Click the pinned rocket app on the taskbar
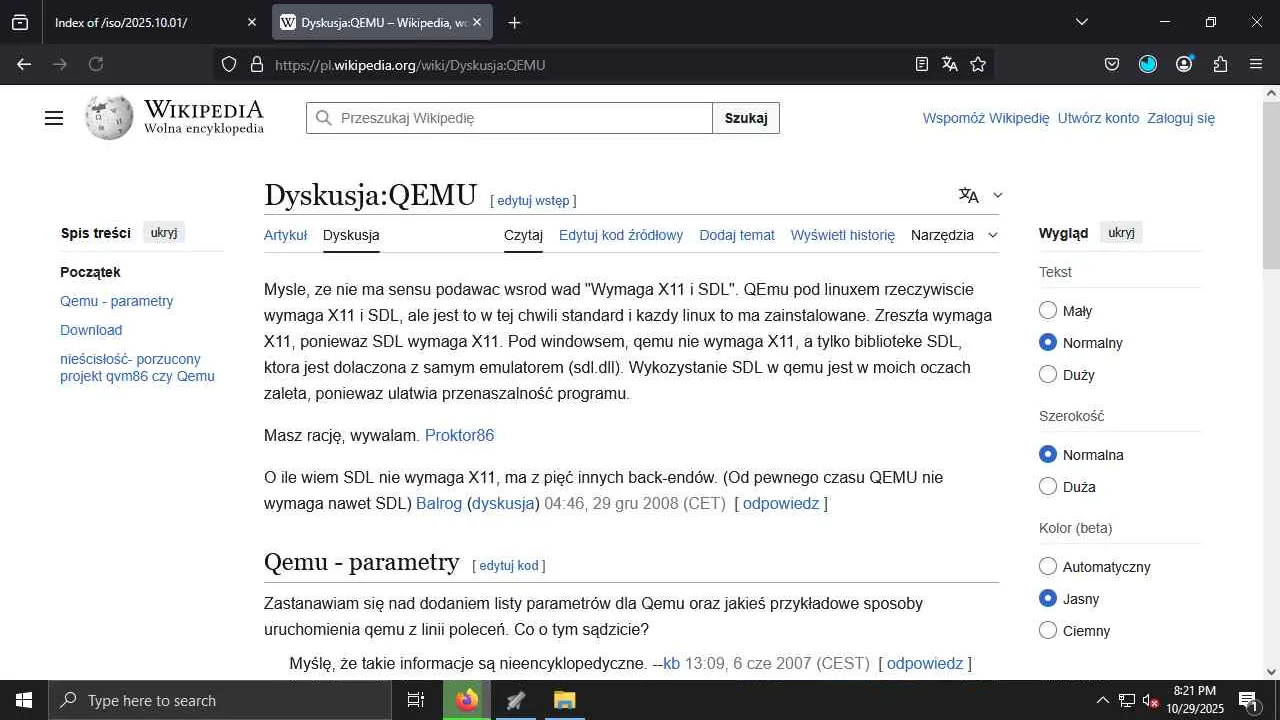The height and width of the screenshot is (720, 1280). point(516,700)
